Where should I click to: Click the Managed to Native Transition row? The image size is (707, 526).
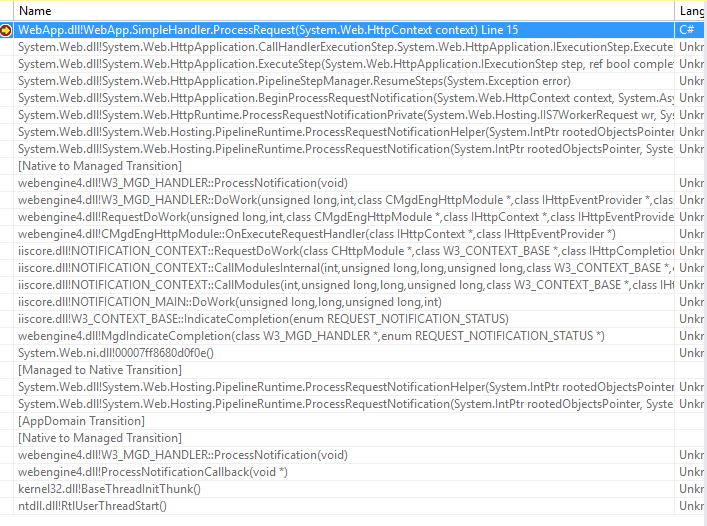[x=100, y=370]
